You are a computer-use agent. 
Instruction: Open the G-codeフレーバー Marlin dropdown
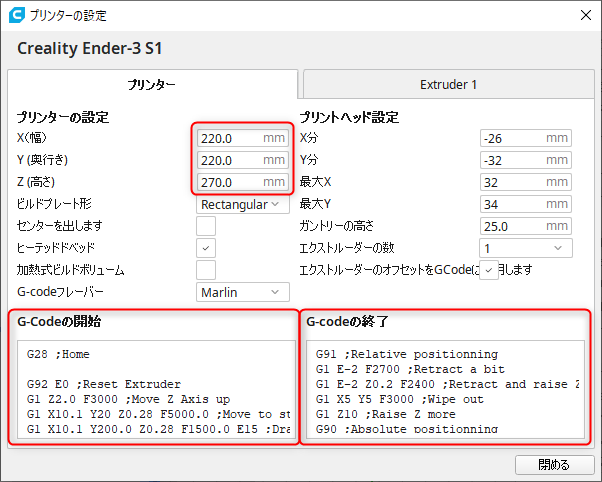(243, 292)
